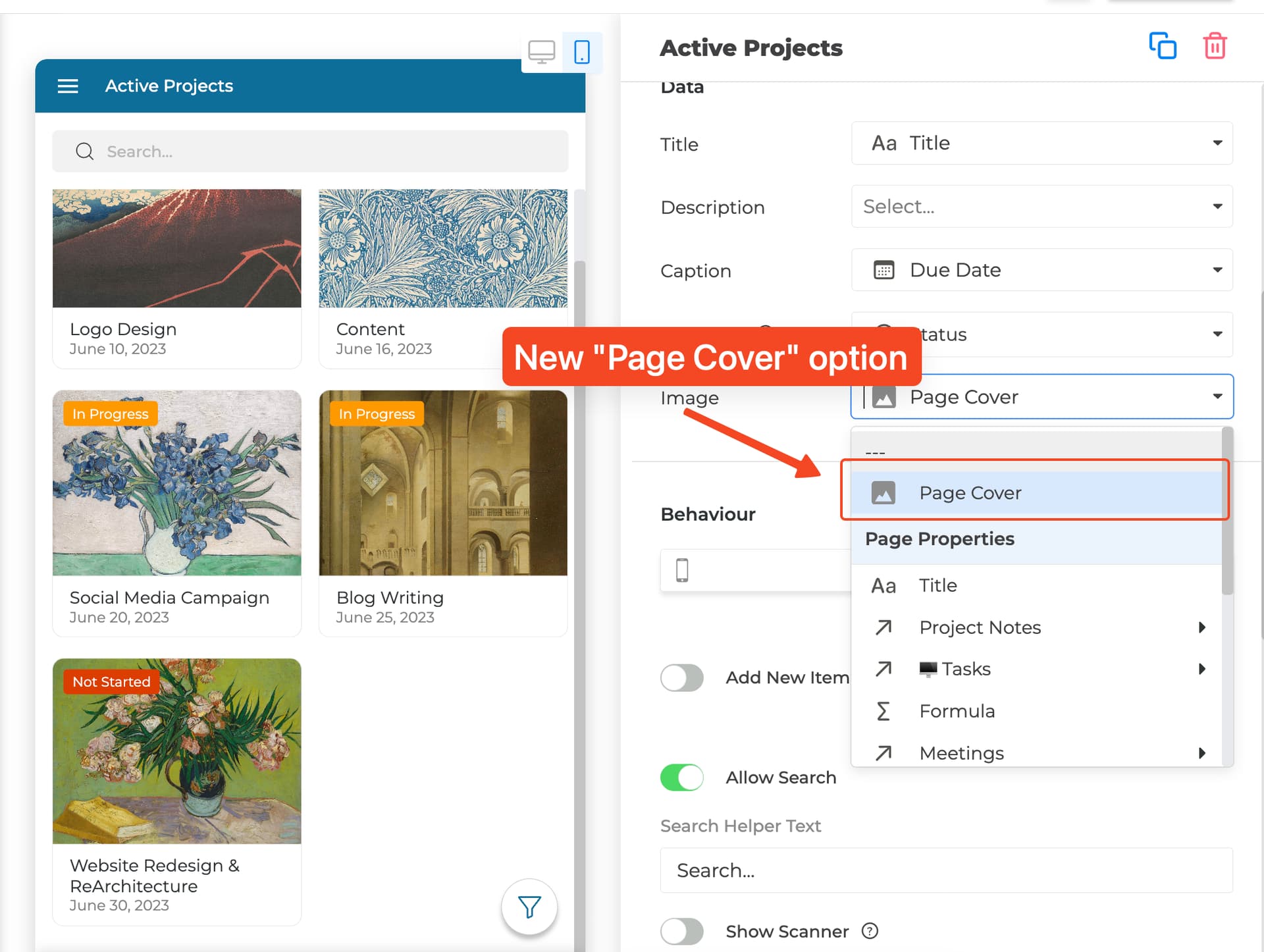Expand the Tasks submenu arrow

(1202, 669)
